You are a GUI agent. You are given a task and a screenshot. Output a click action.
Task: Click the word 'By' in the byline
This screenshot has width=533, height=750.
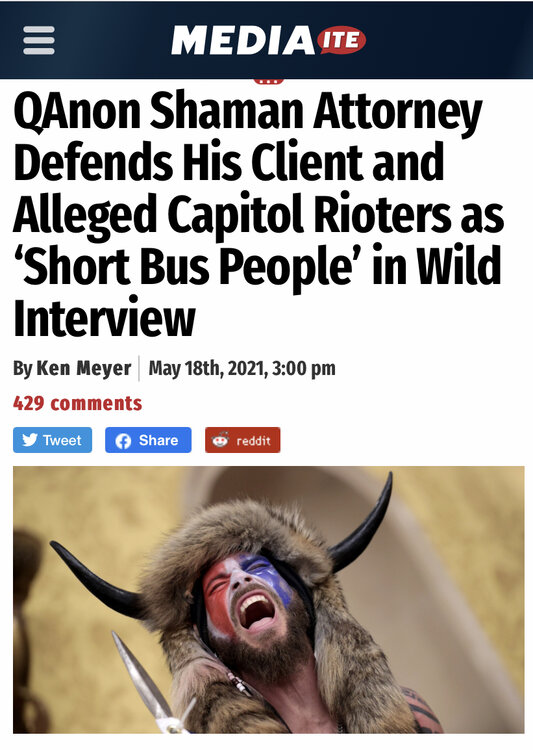pos(22,368)
